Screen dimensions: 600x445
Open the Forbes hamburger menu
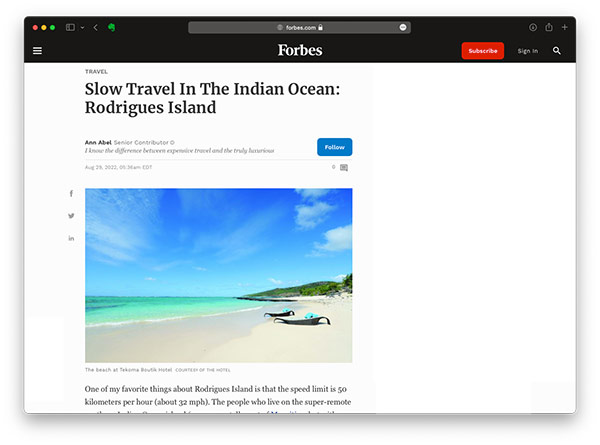coord(37,51)
